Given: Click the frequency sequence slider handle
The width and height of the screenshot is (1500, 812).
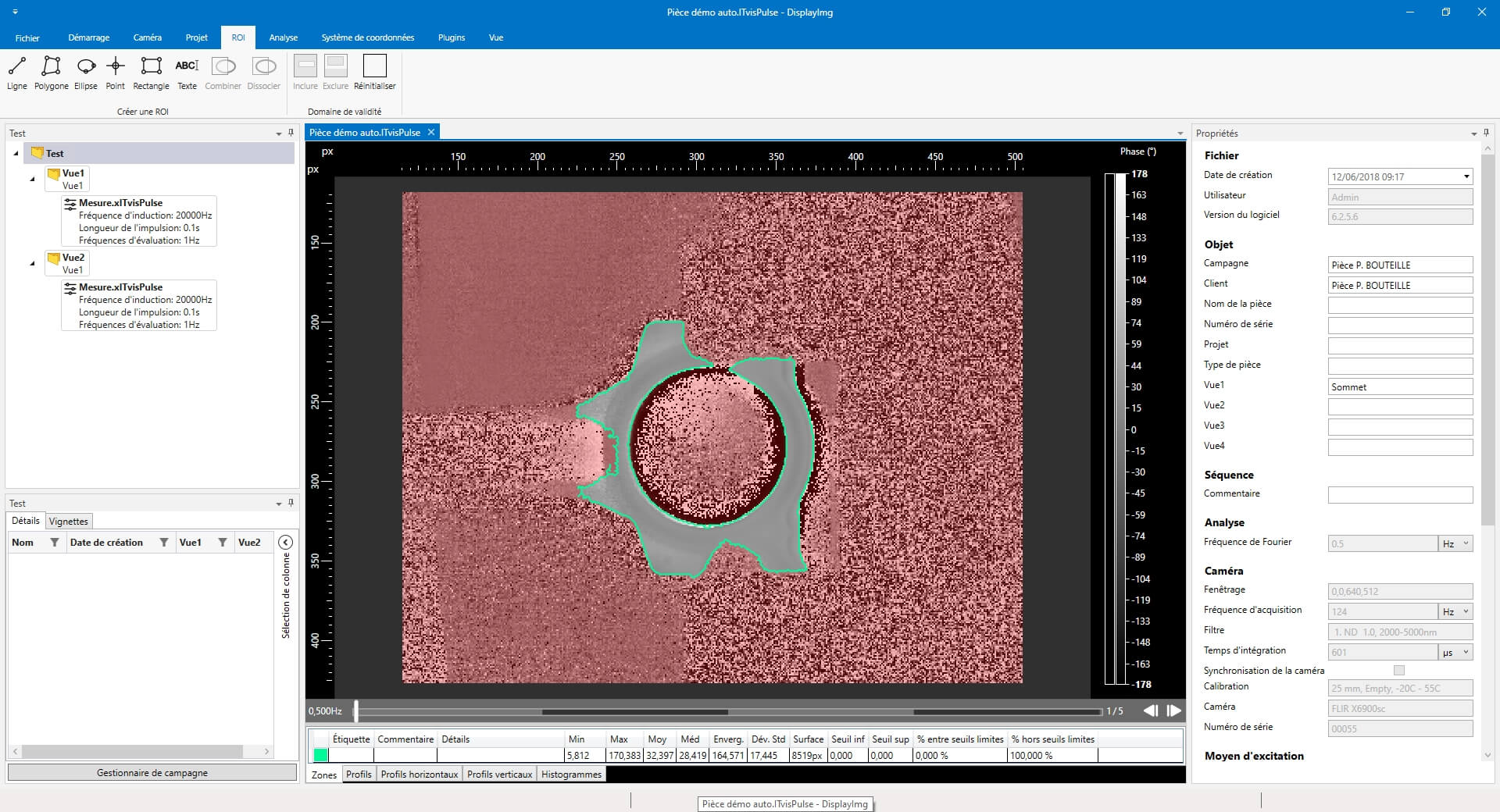Looking at the screenshot, I should pyautogui.click(x=356, y=710).
